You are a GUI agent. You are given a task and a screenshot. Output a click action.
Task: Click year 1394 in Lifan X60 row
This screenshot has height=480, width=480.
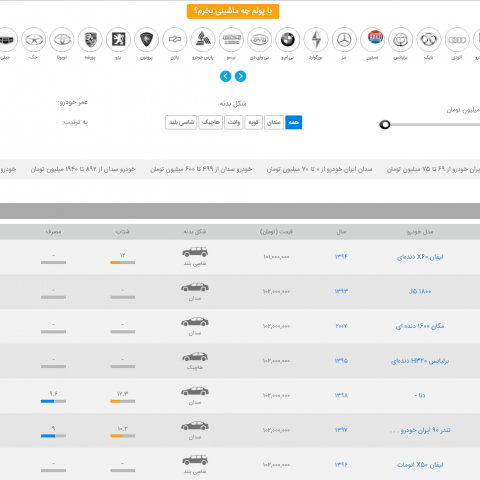341,257
